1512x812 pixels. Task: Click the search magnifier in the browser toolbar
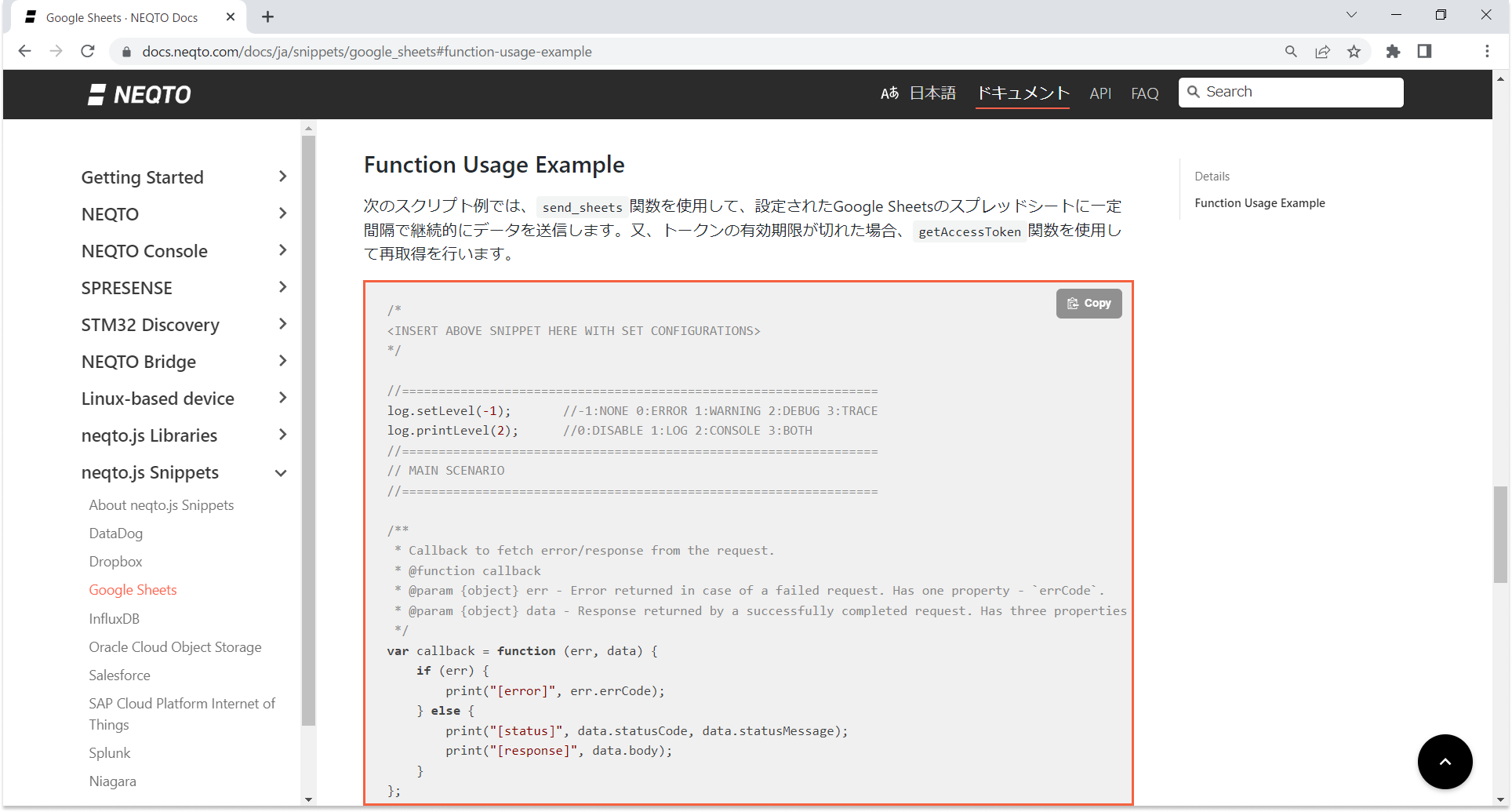[x=1291, y=51]
